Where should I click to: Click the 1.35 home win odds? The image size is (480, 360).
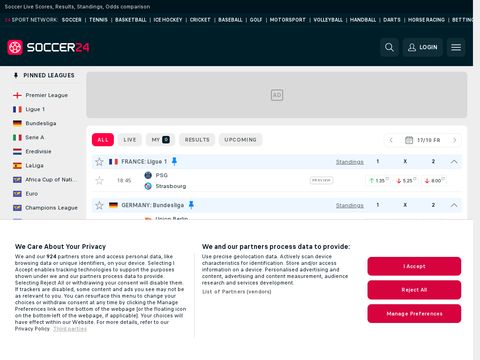378,180
